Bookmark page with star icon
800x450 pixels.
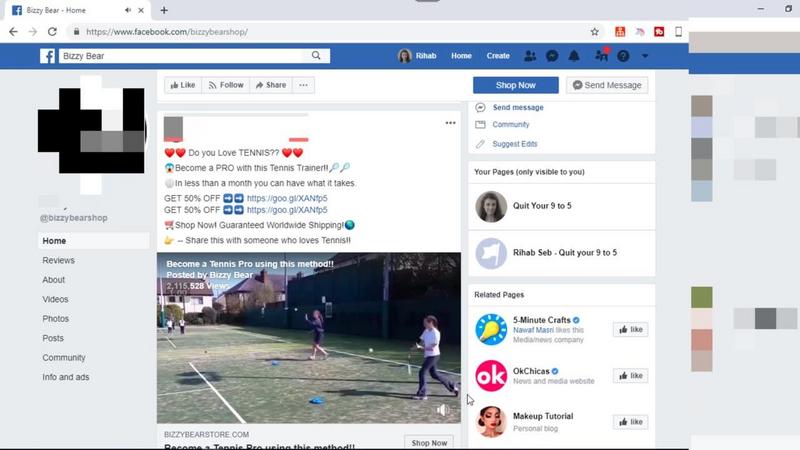(594, 32)
